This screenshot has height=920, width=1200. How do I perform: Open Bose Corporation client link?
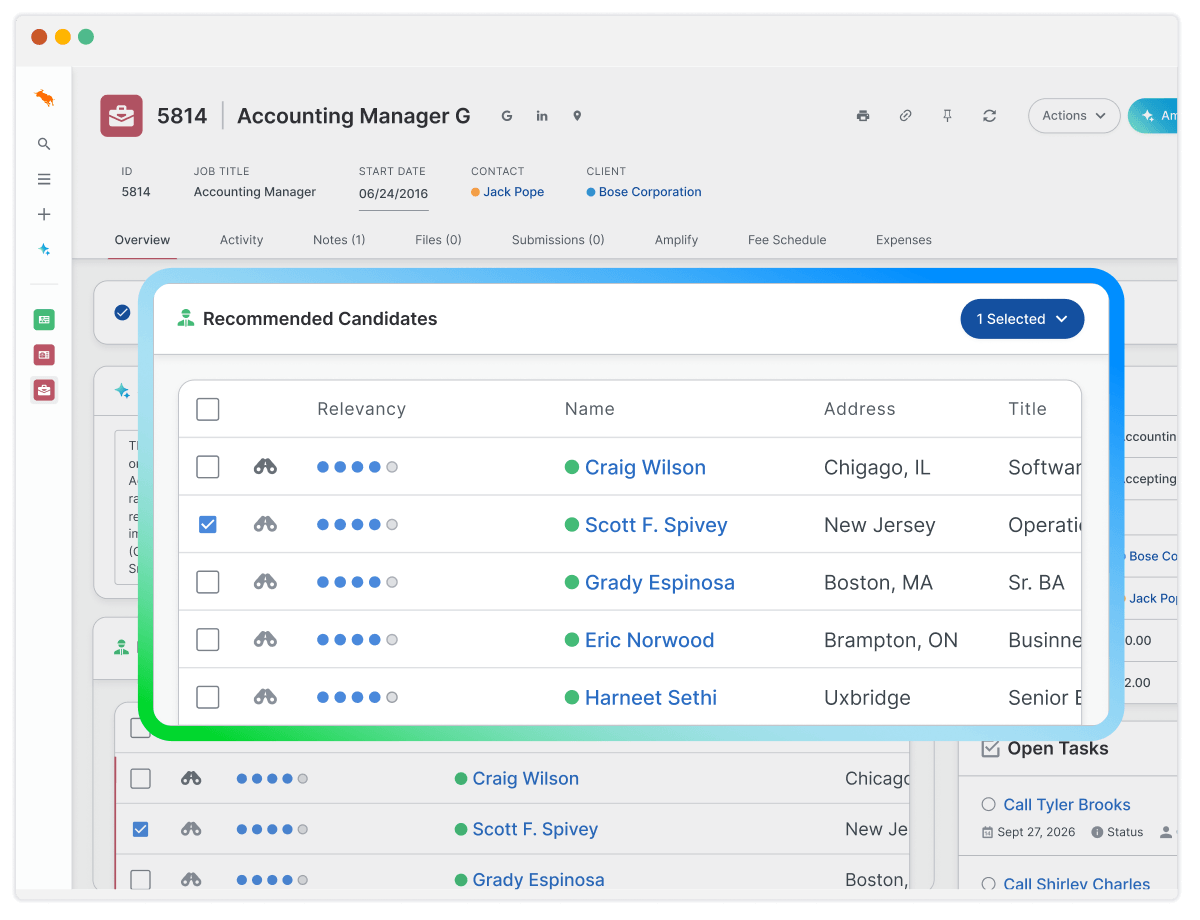pos(650,192)
